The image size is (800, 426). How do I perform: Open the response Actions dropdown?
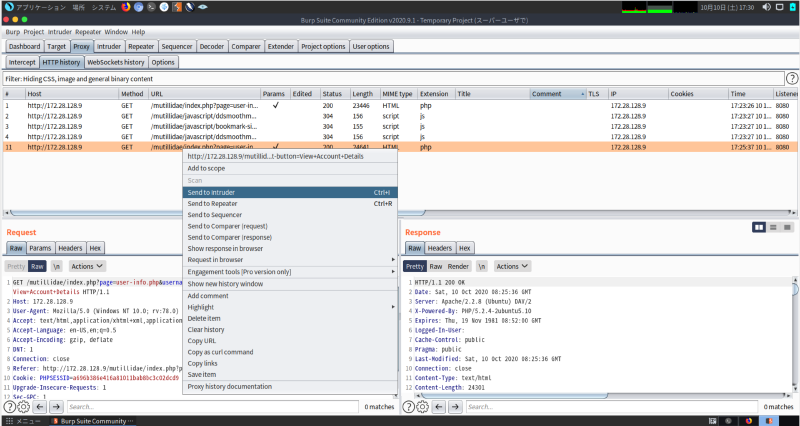click(512, 267)
